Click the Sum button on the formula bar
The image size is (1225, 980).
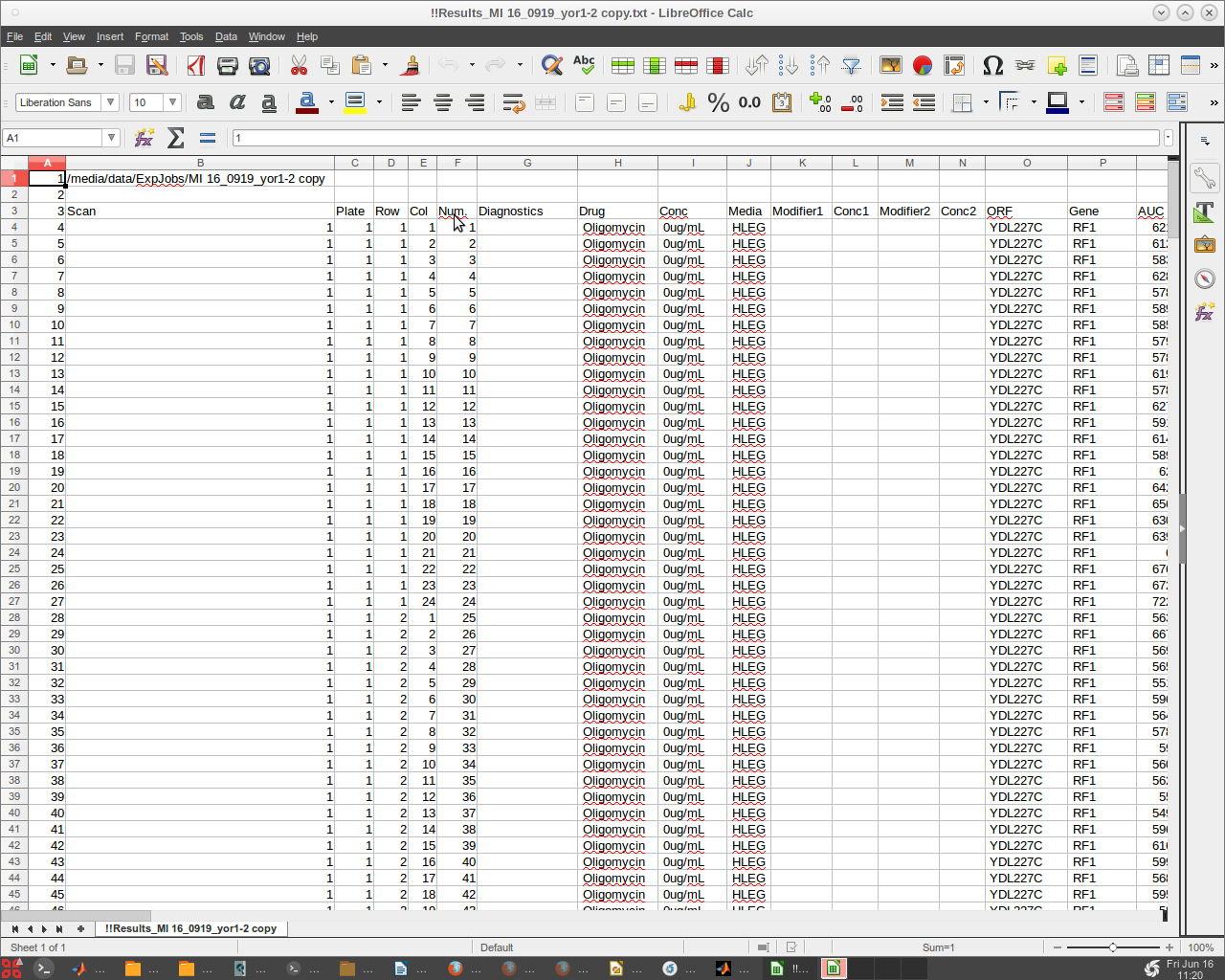pos(175,137)
